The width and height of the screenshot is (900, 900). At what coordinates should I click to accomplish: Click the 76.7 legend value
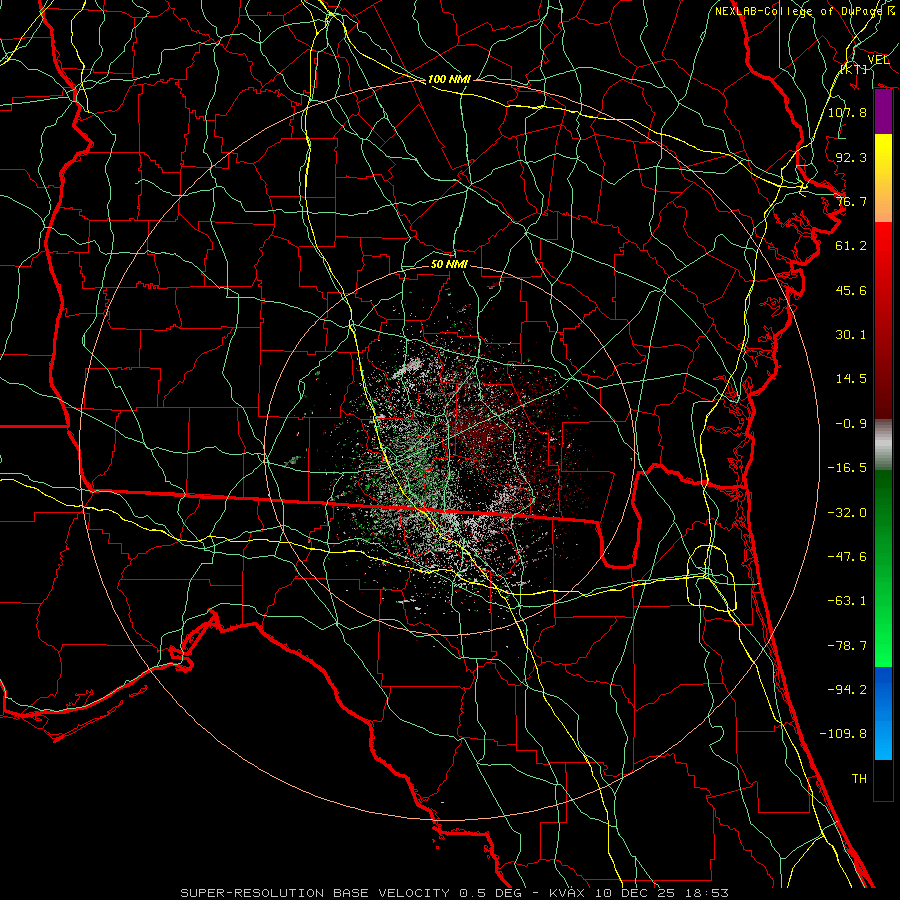point(851,201)
